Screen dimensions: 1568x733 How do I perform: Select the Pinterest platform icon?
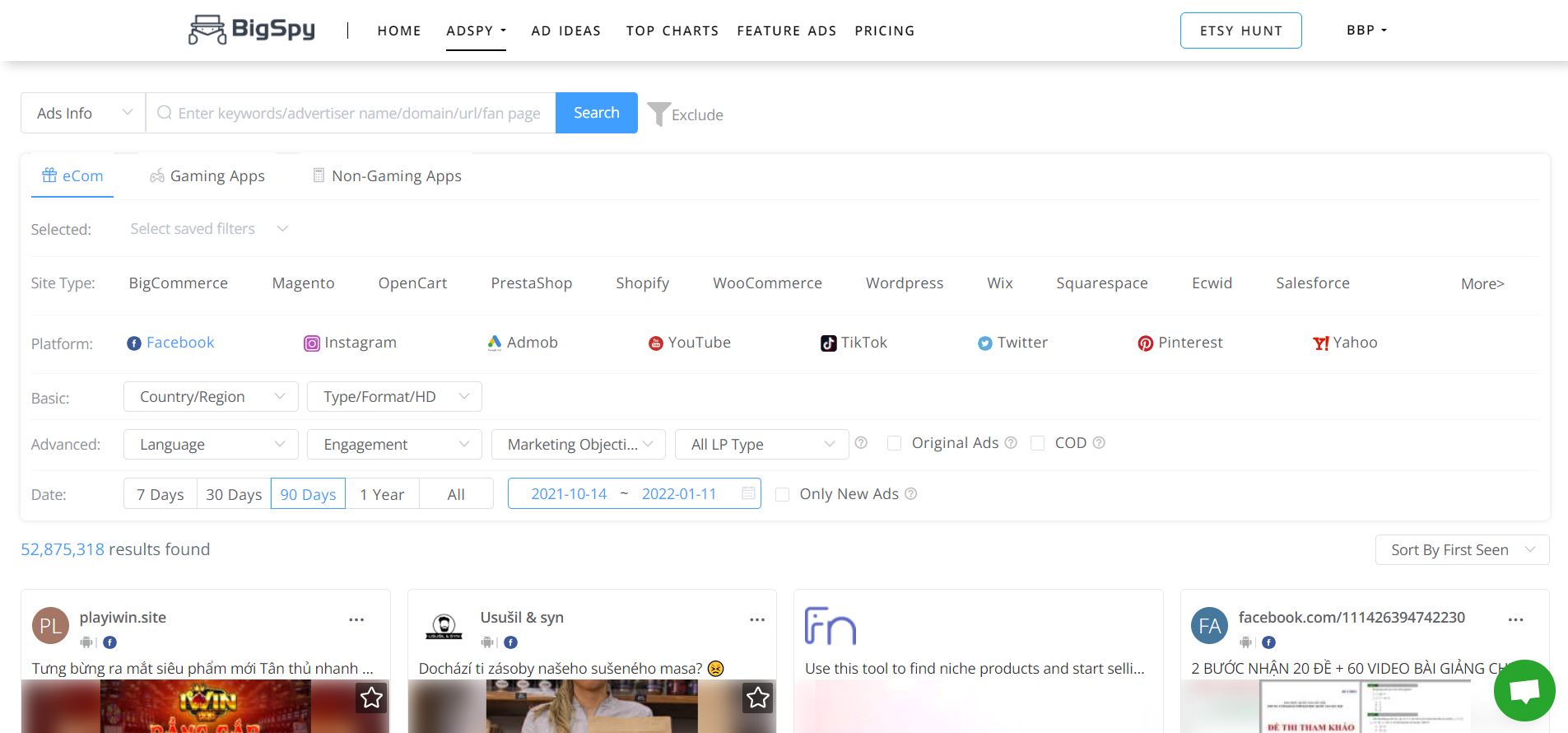pyautogui.click(x=1145, y=343)
